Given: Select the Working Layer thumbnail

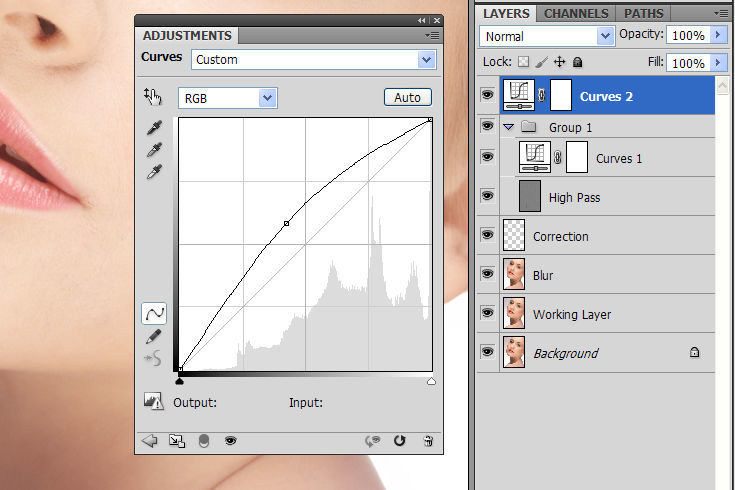Looking at the screenshot, I should pyautogui.click(x=514, y=313).
